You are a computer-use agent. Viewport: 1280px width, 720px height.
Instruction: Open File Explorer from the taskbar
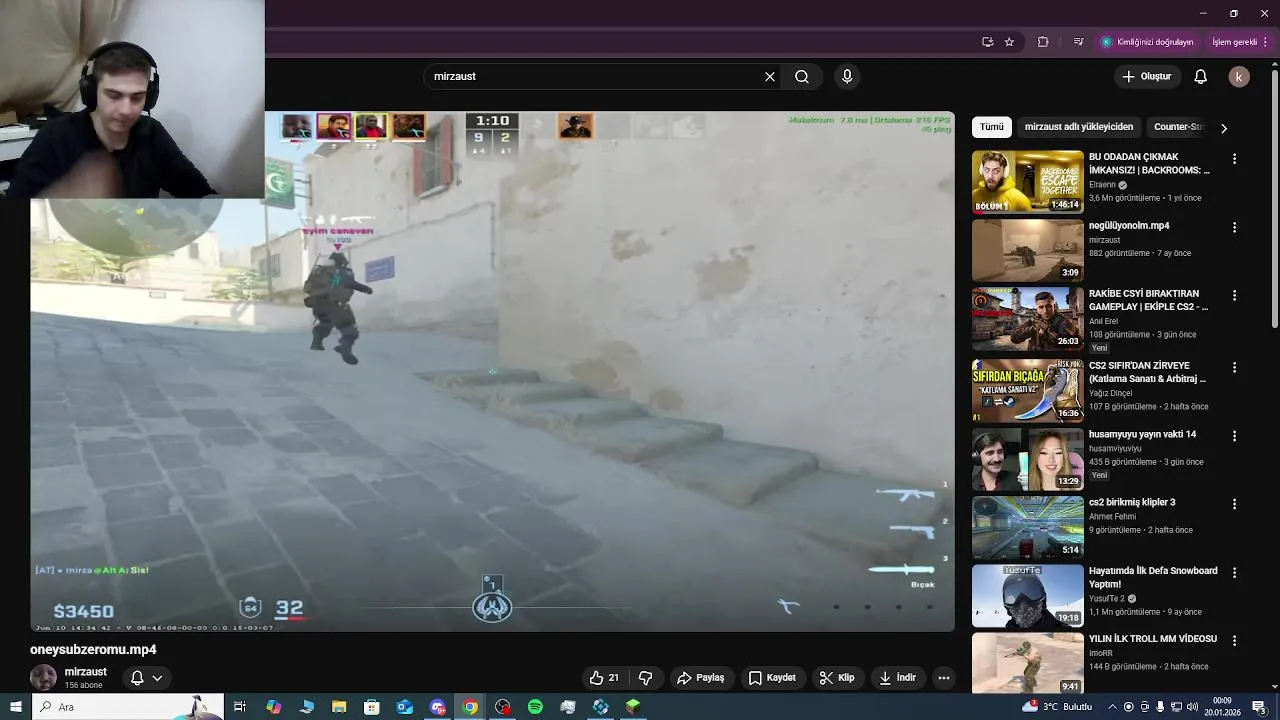tap(339, 707)
